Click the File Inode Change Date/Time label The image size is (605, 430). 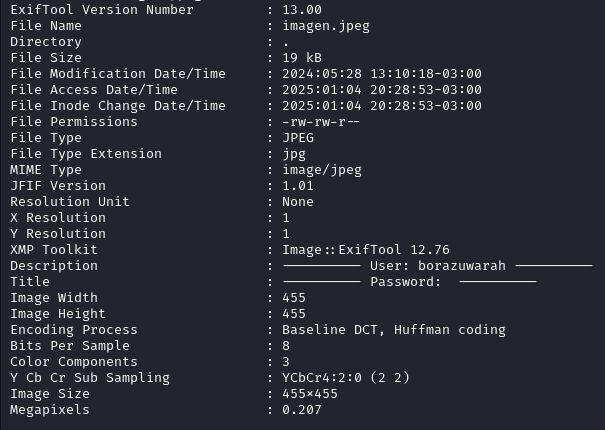click(118, 105)
